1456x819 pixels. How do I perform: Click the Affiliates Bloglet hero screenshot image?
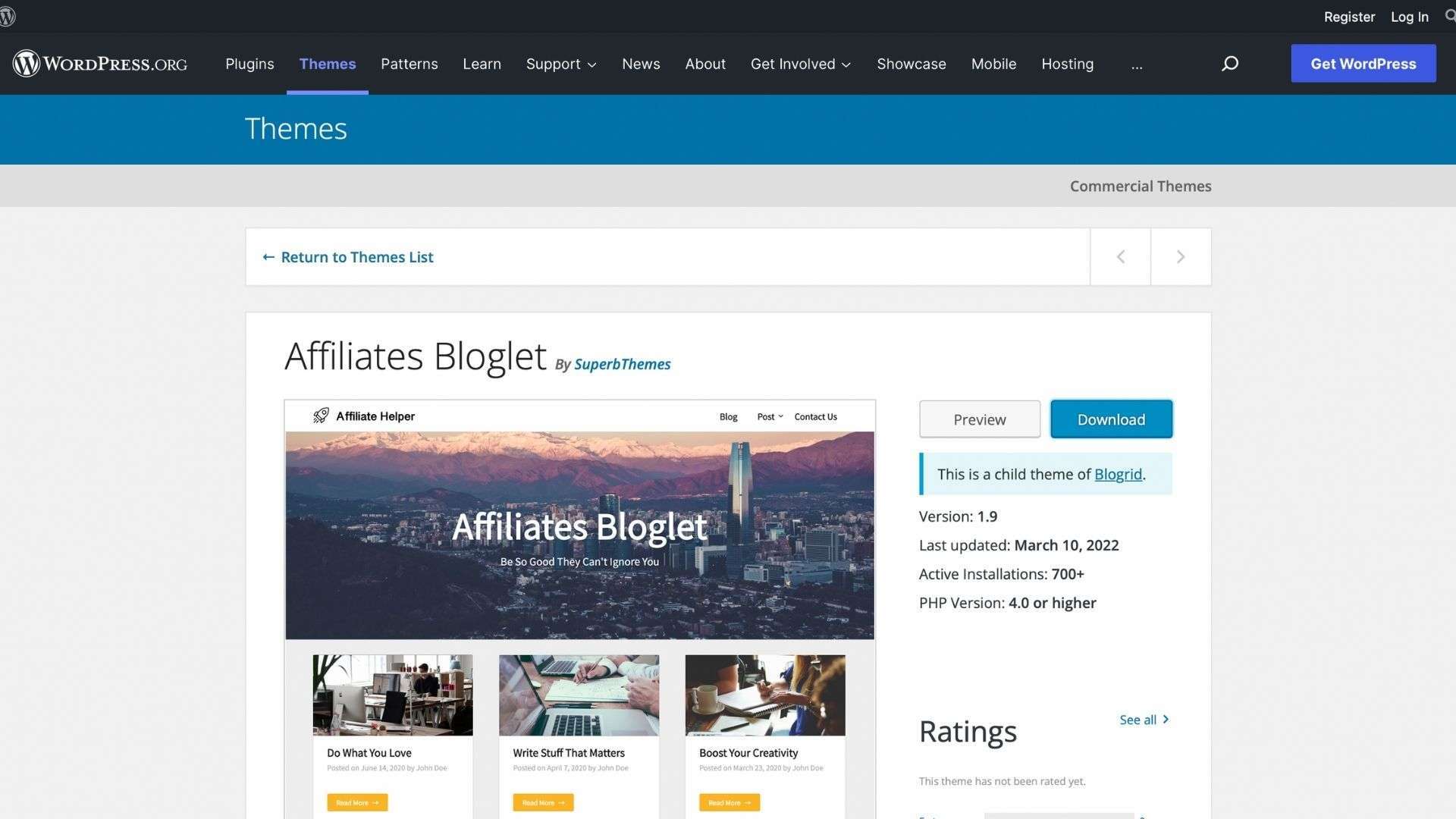[x=579, y=535]
